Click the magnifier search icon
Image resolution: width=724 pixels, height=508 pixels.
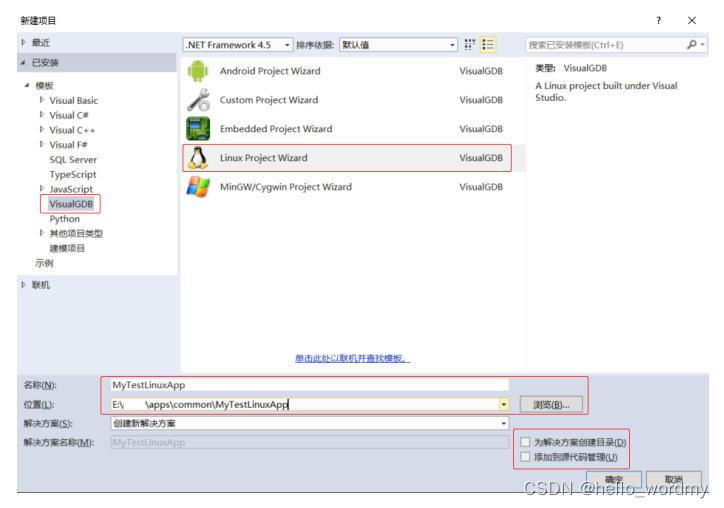(x=691, y=44)
